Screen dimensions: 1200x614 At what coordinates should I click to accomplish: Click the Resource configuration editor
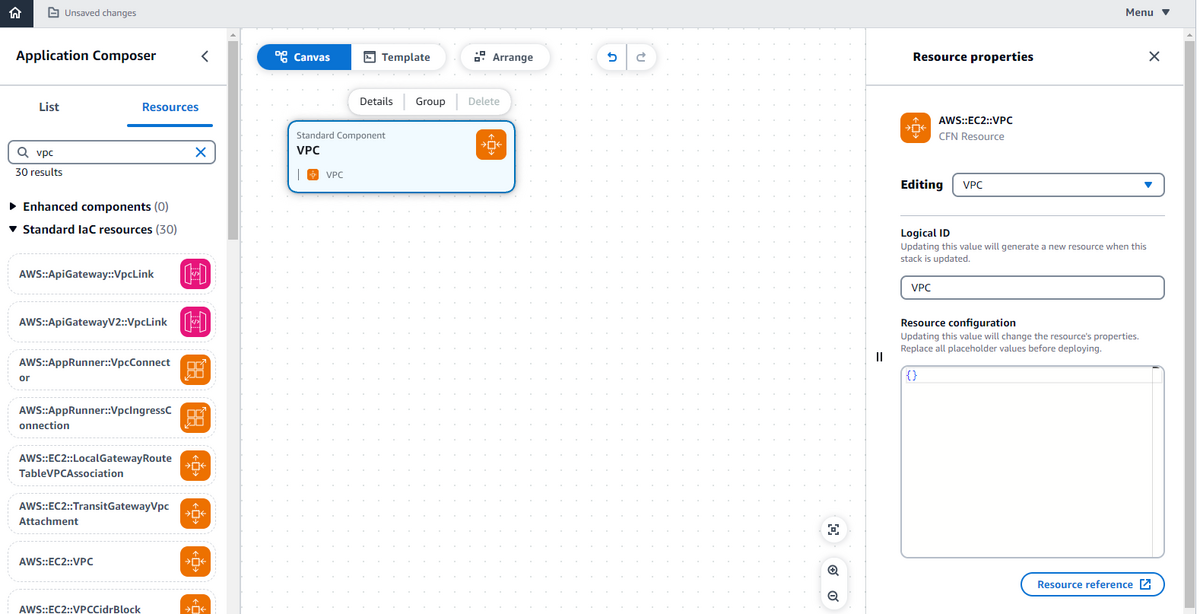pos(1032,461)
